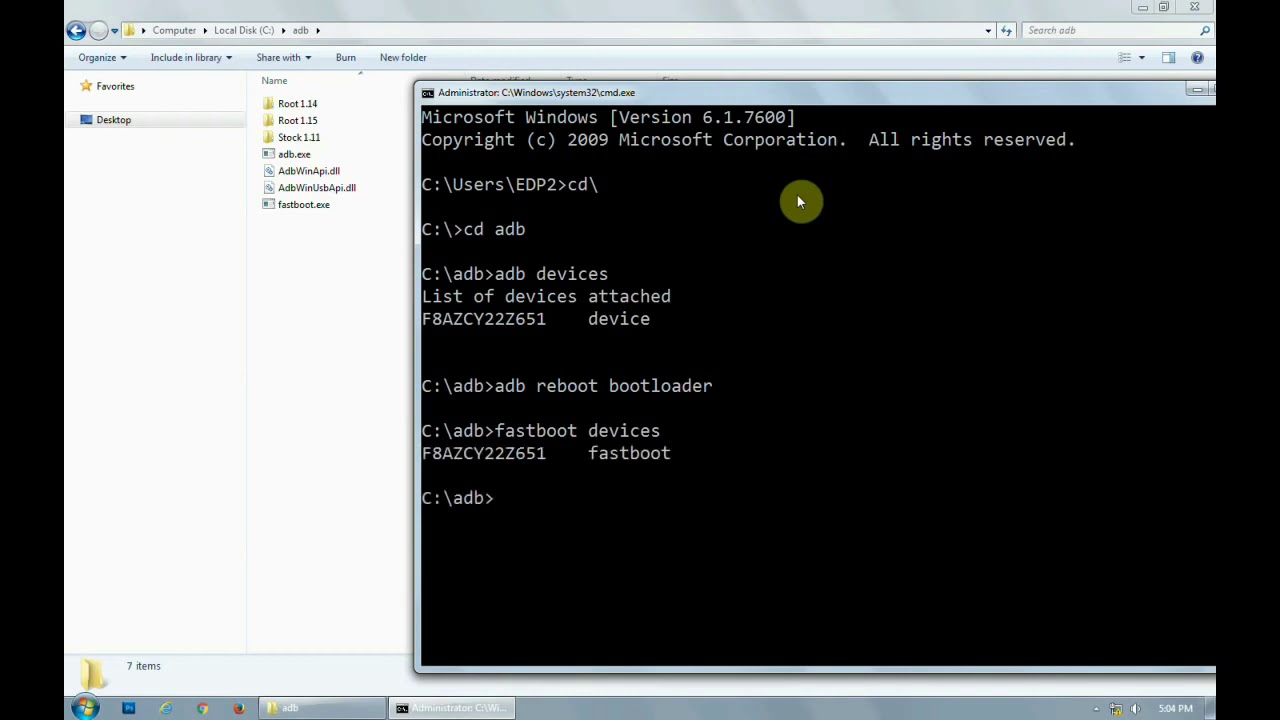Create a New folder
Image resolution: width=1280 pixels, height=720 pixels.
[x=403, y=57]
